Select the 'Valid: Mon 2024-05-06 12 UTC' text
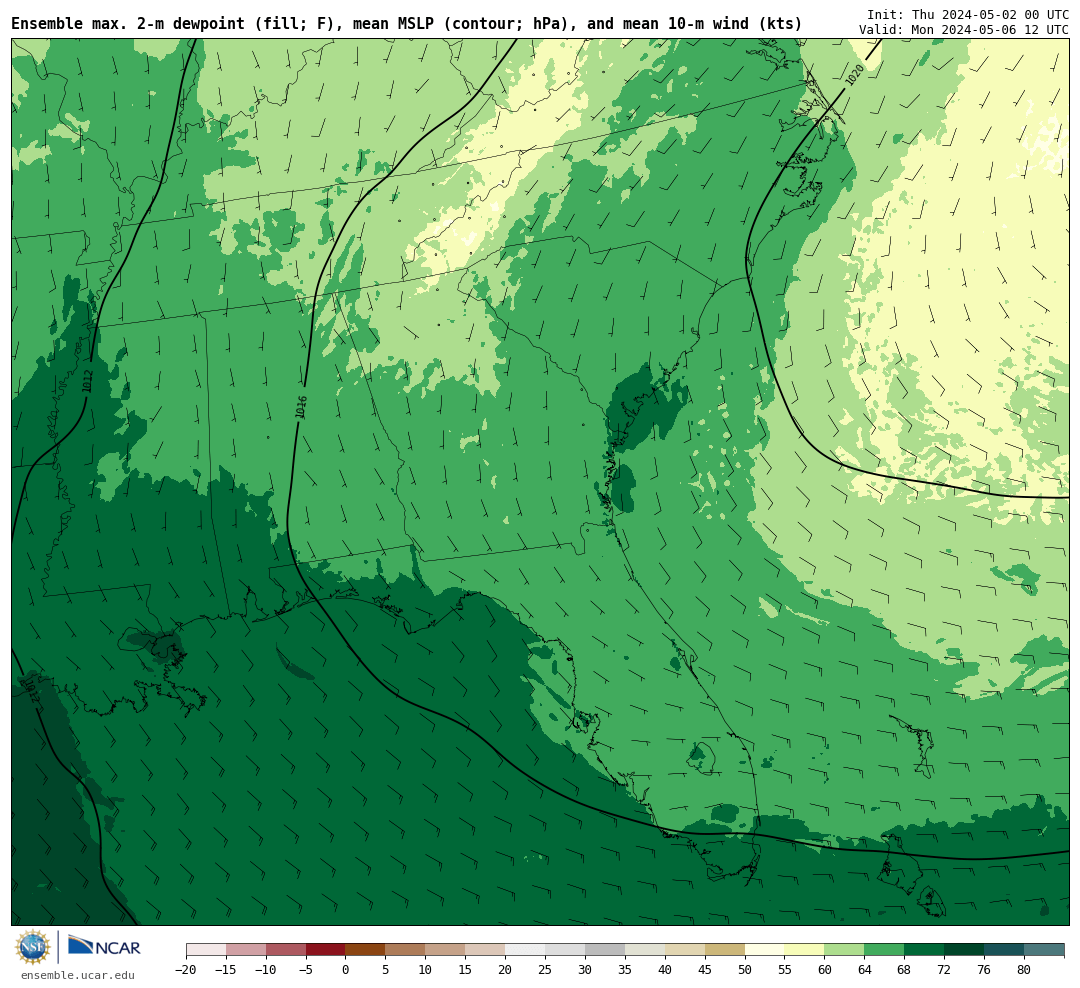 964,30
